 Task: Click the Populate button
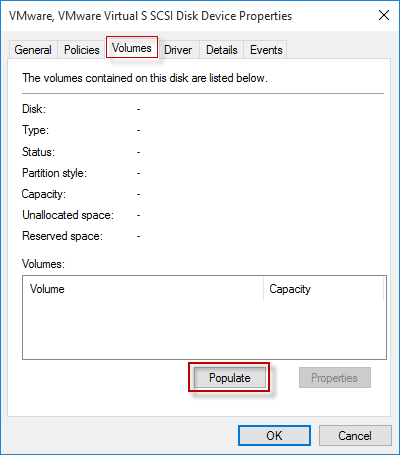click(x=230, y=378)
